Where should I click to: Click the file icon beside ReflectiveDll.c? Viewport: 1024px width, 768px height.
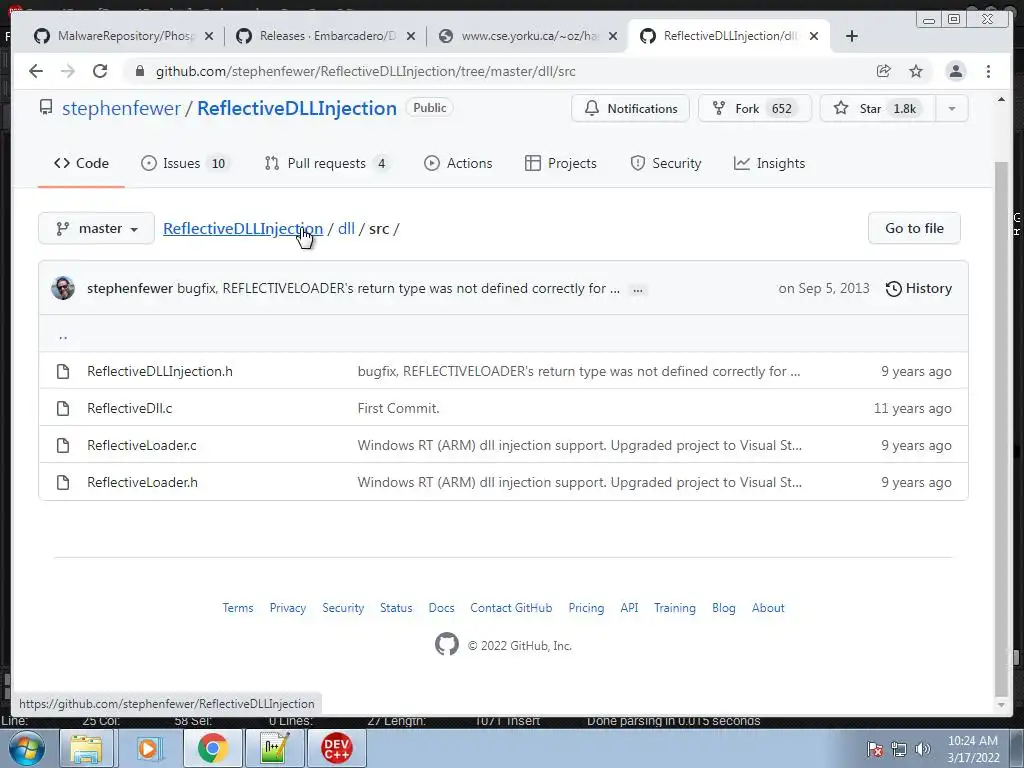click(63, 408)
